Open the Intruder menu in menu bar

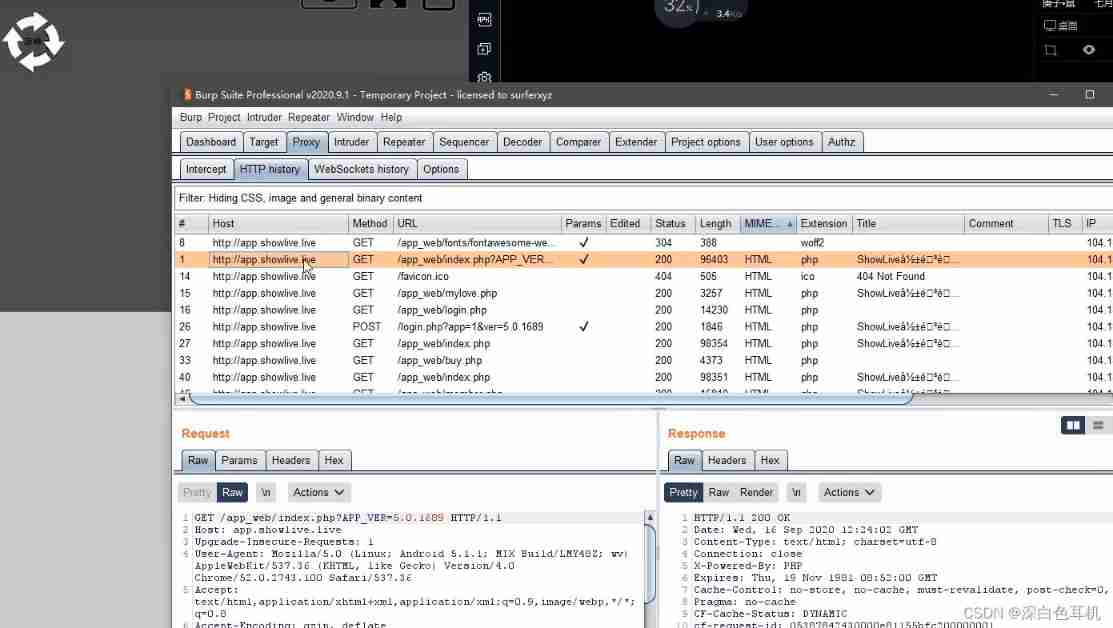(x=264, y=117)
